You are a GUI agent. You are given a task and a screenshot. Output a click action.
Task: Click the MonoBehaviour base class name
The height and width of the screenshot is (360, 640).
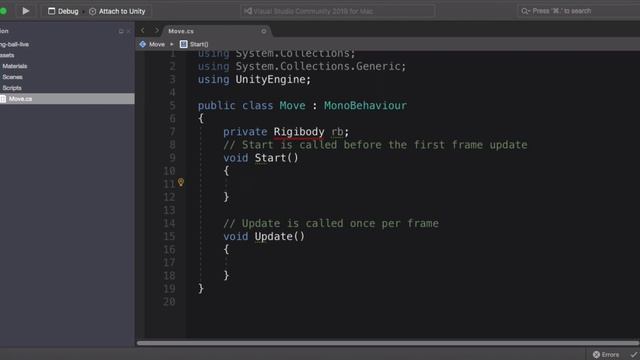coord(365,106)
